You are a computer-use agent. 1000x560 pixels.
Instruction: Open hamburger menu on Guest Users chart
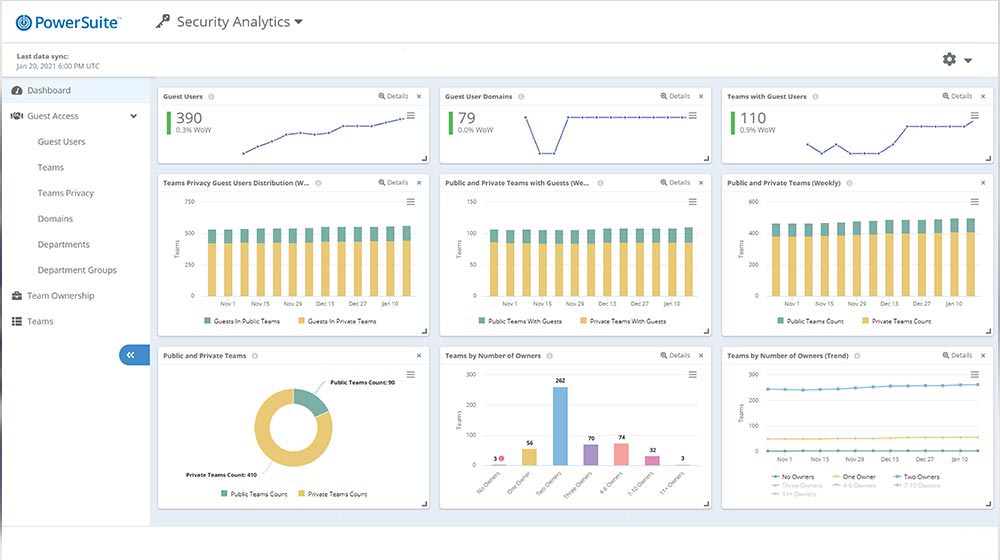point(410,116)
